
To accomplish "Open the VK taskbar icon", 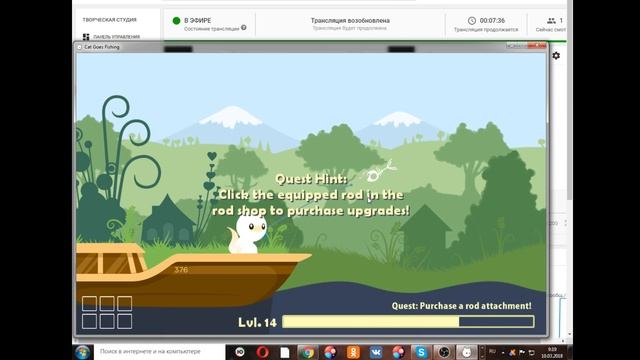I will (376, 352).
